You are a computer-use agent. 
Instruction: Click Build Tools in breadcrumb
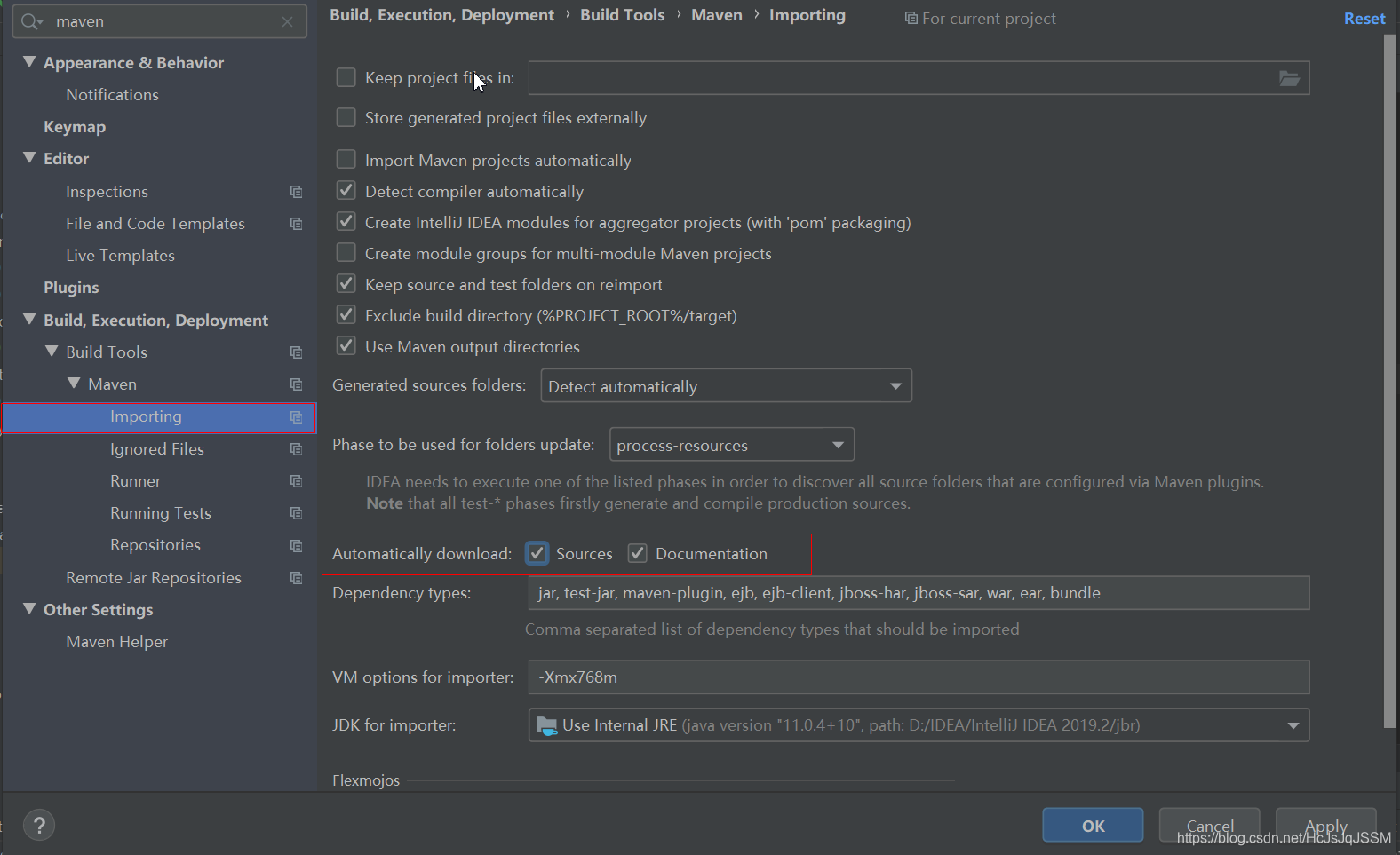pos(623,15)
